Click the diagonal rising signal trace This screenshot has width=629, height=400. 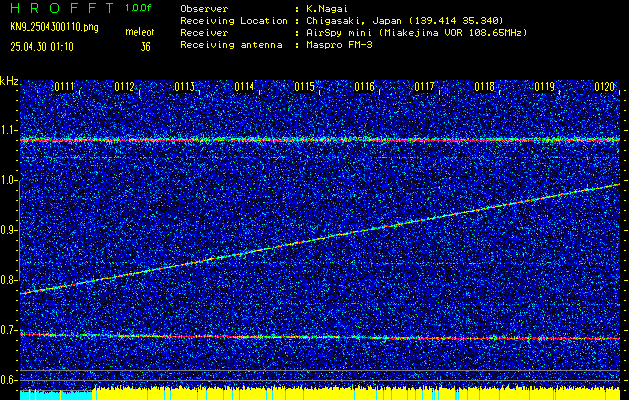click(x=320, y=239)
